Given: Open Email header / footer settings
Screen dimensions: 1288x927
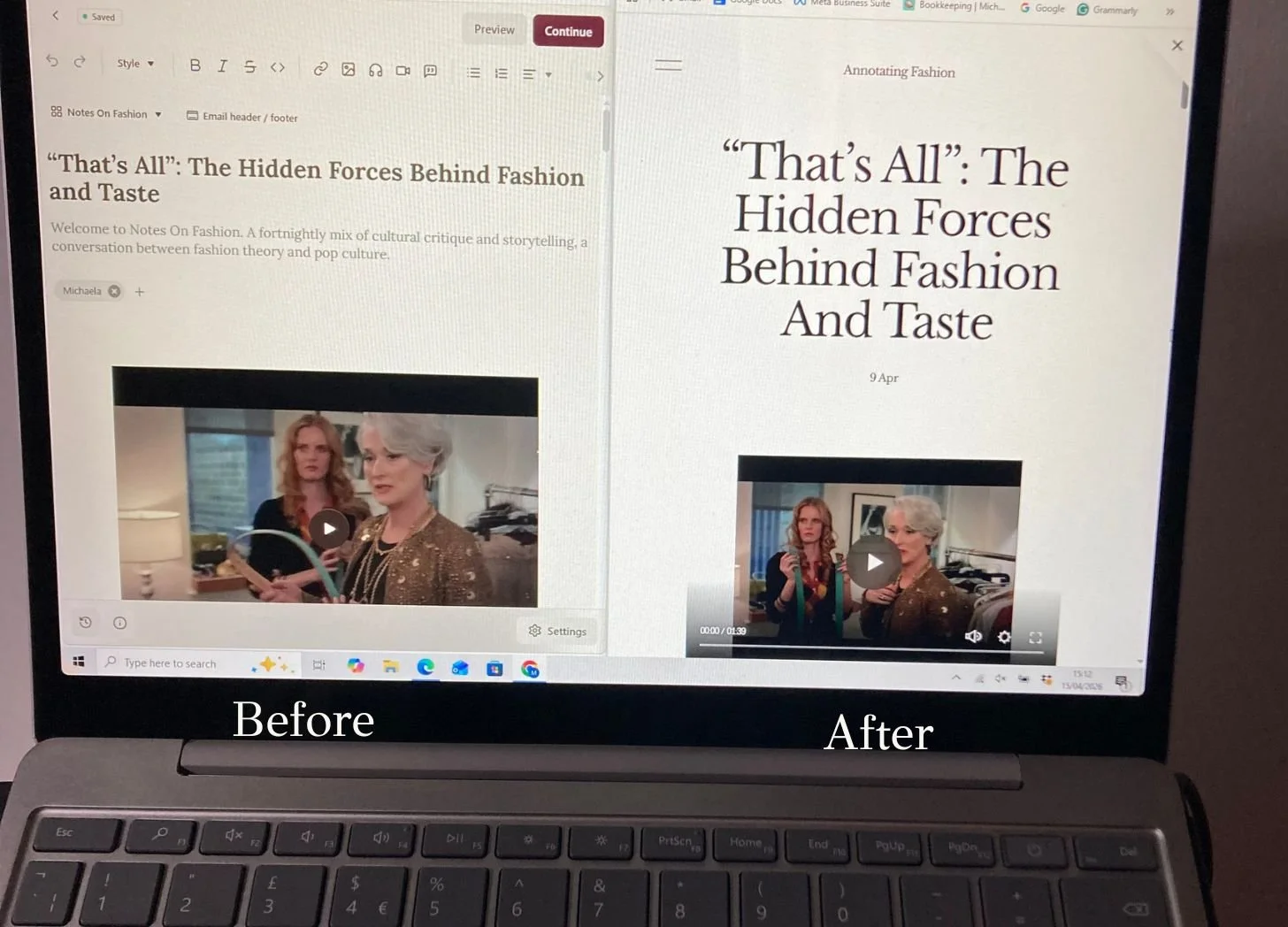Looking at the screenshot, I should tap(242, 117).
